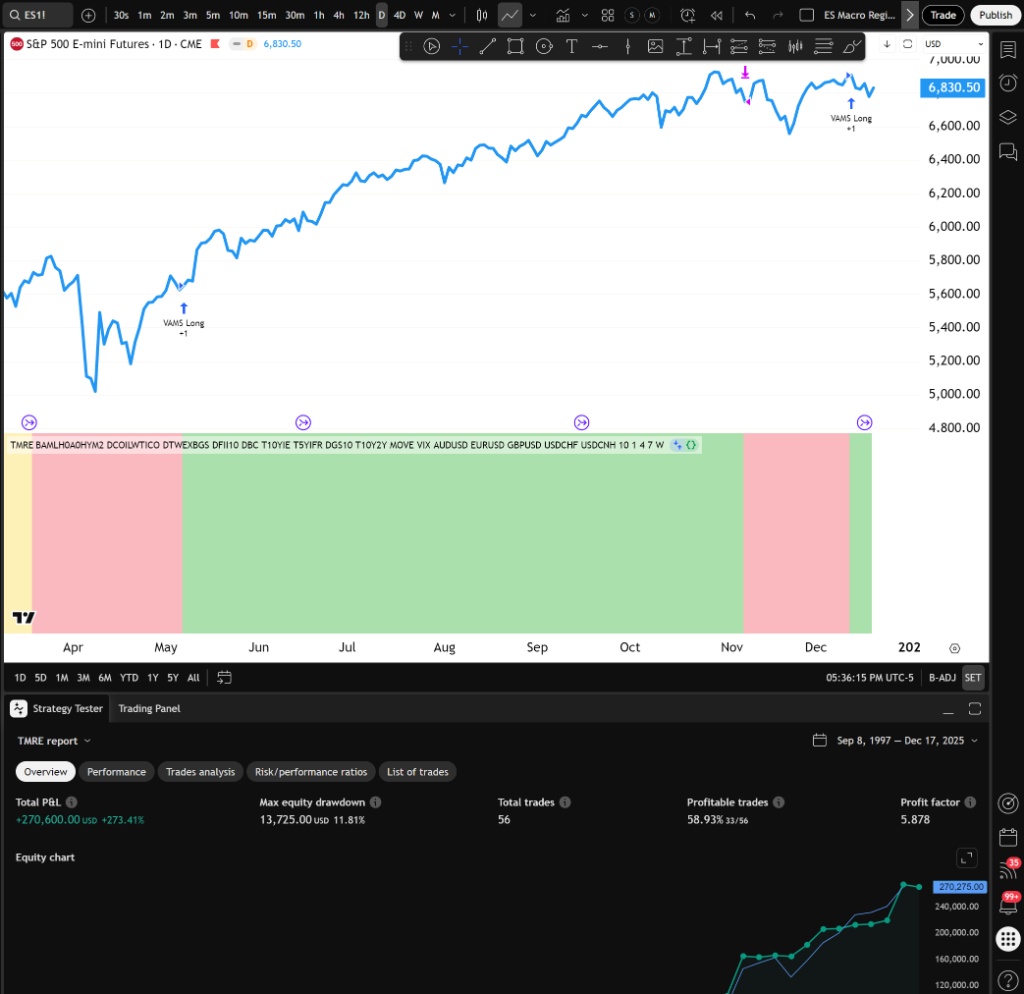Select the D daily timeframe button
Viewport: 1024px width, 994px height.
coord(382,15)
